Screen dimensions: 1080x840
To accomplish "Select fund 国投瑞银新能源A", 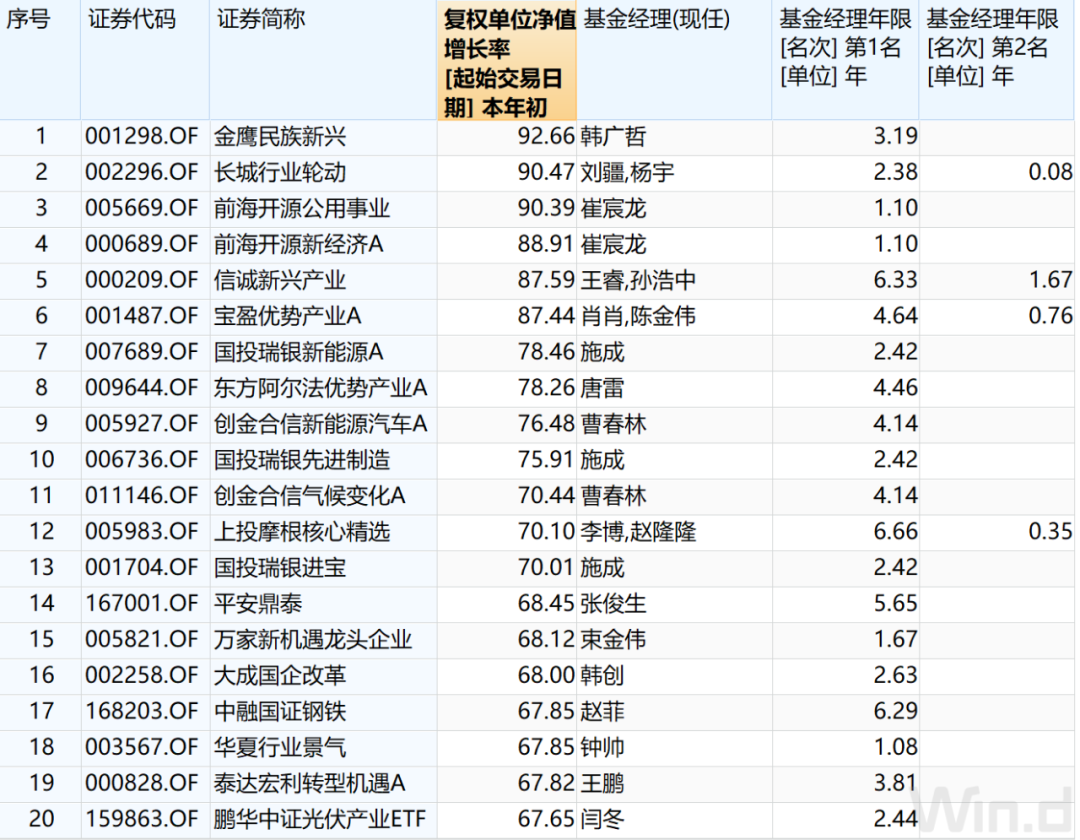I will [299, 352].
